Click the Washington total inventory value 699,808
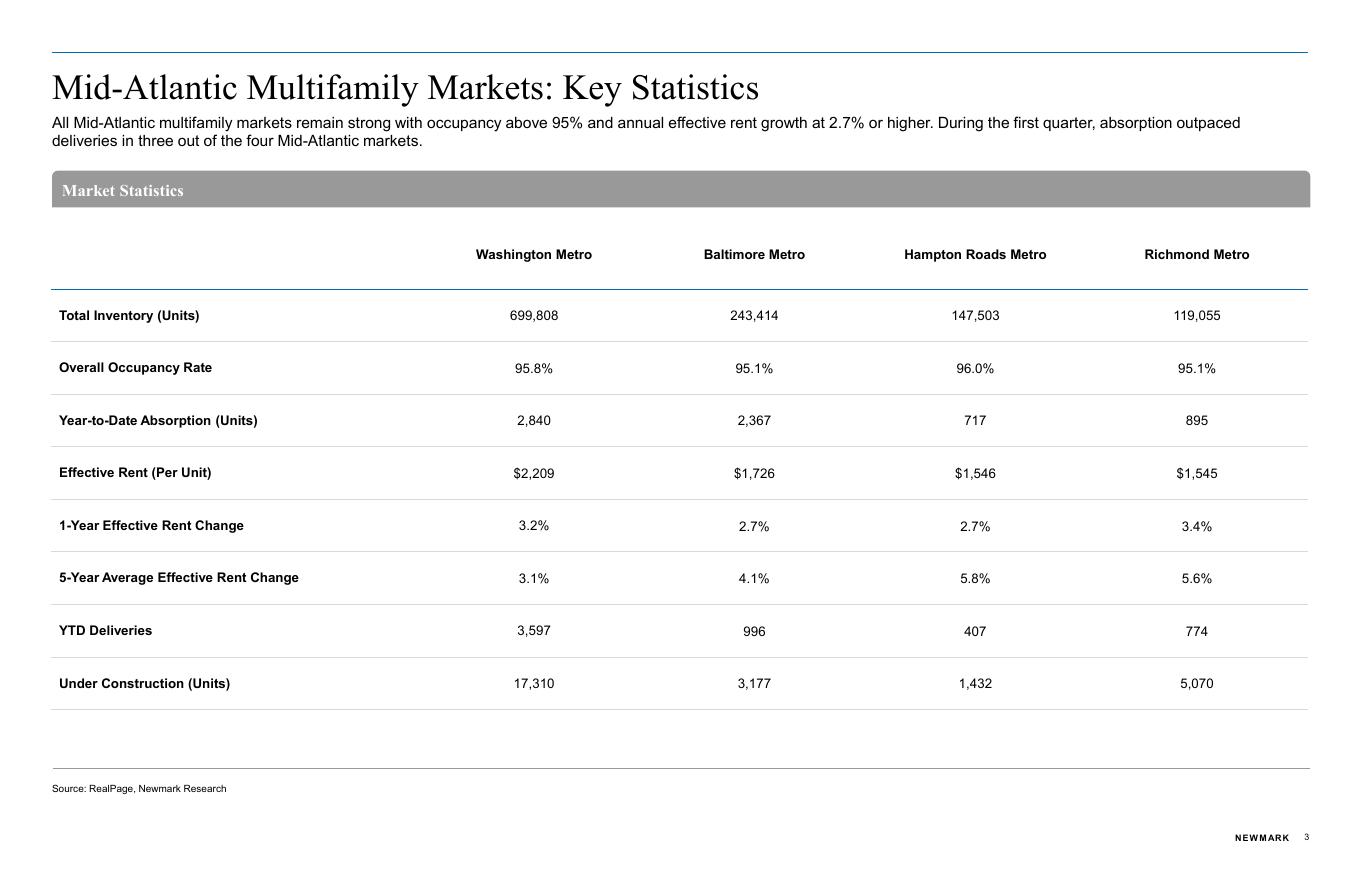Image resolution: width=1360 pixels, height=880 pixels. click(x=533, y=316)
